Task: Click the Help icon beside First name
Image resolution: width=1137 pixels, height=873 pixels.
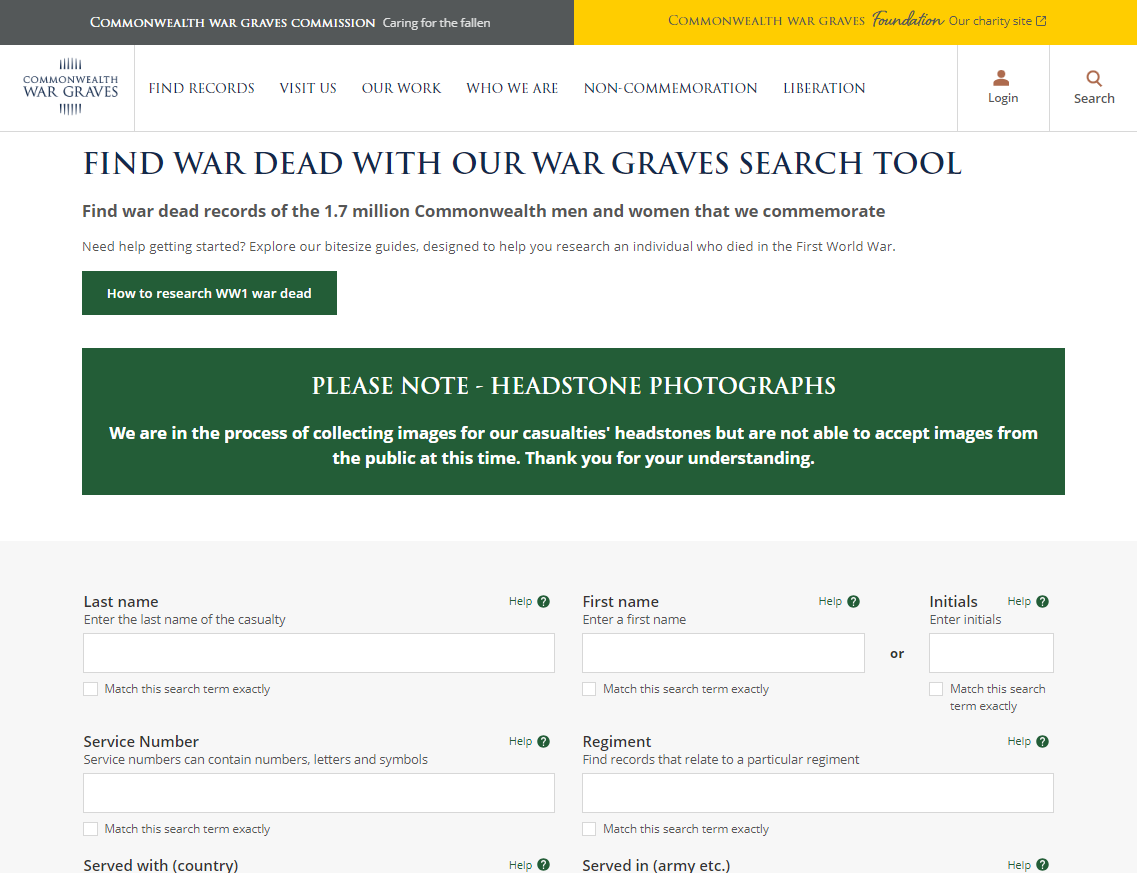Action: click(853, 602)
